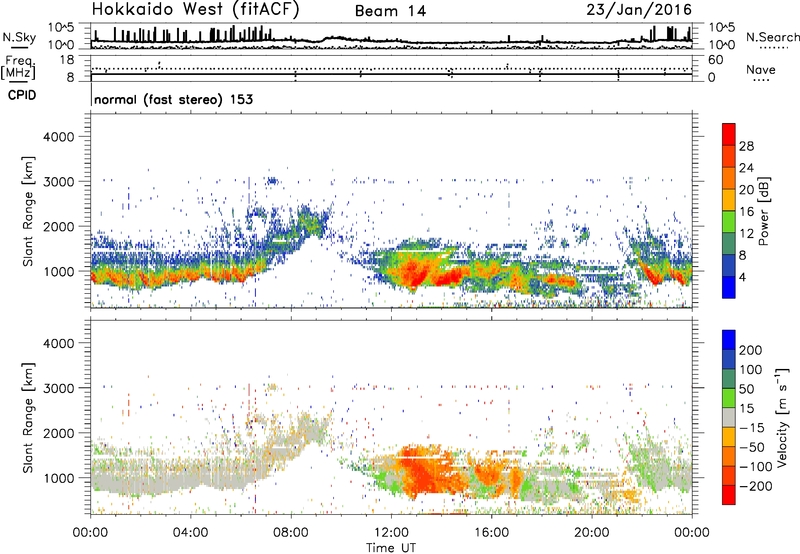Viewport: 800px width, 554px height.
Task: Select the "Freq. [MHz]" axis label
Action: point(18,68)
